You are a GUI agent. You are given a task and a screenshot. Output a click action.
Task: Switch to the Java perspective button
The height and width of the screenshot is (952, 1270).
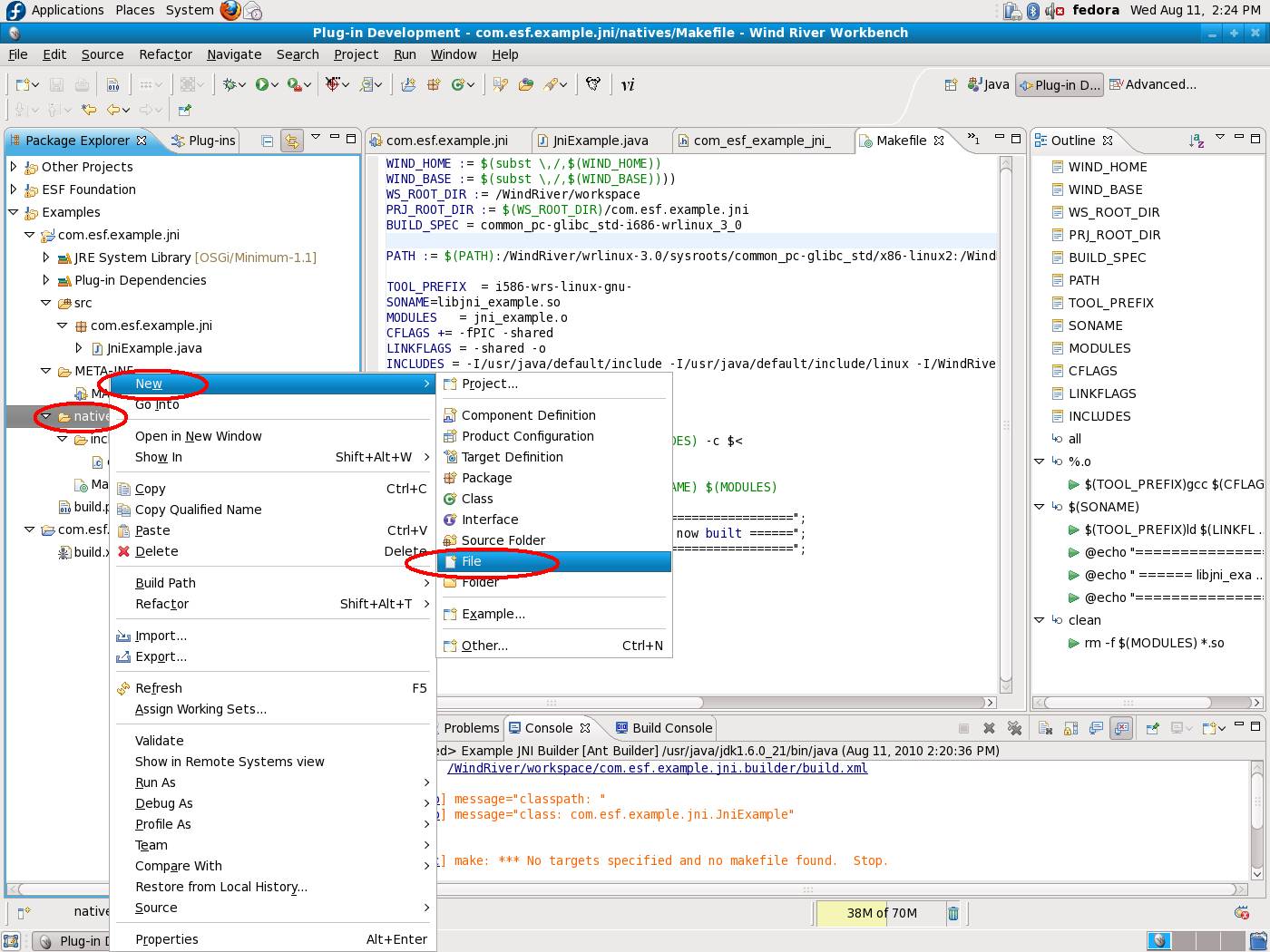click(988, 84)
